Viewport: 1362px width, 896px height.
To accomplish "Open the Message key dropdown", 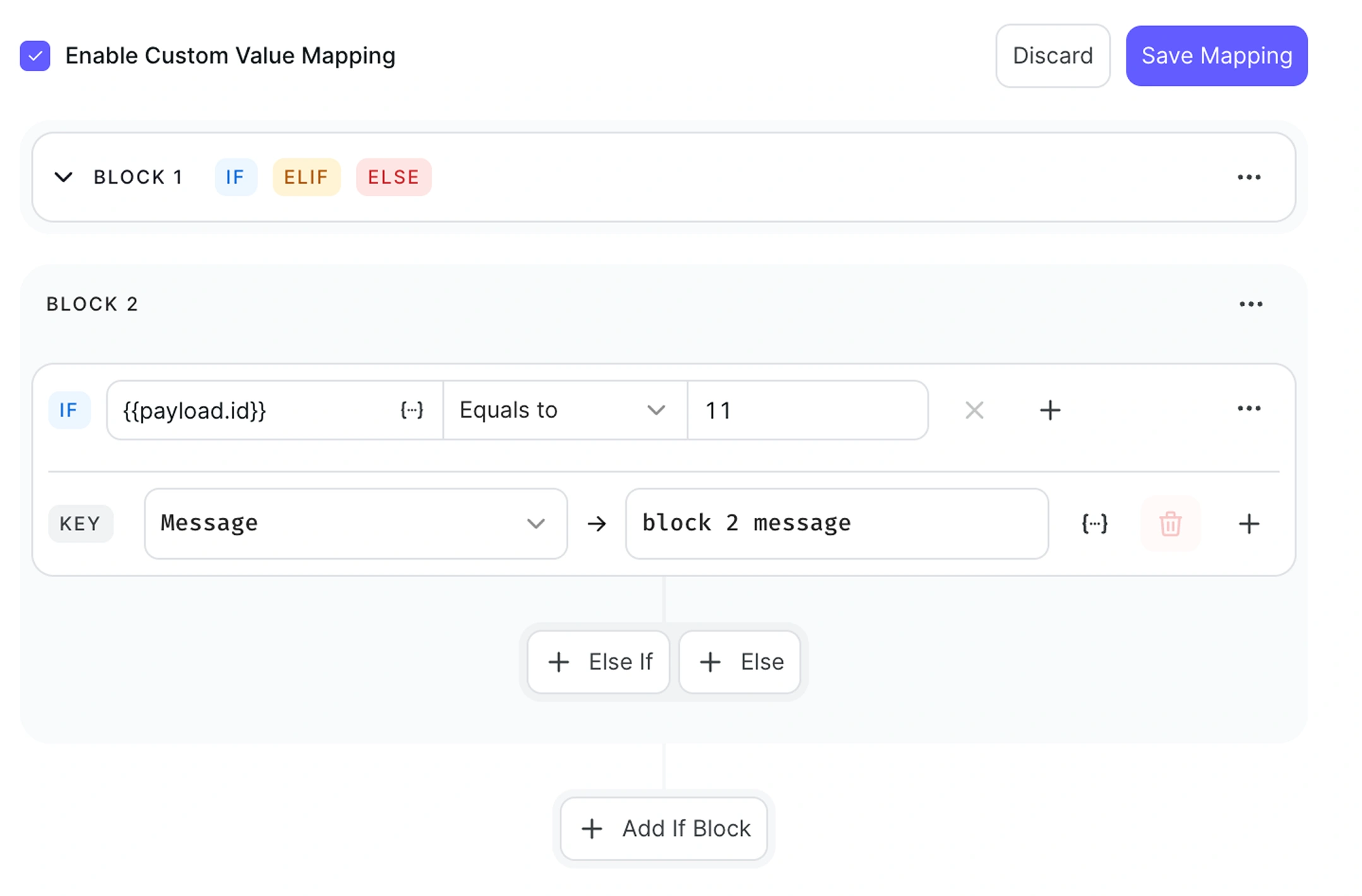I will [355, 523].
